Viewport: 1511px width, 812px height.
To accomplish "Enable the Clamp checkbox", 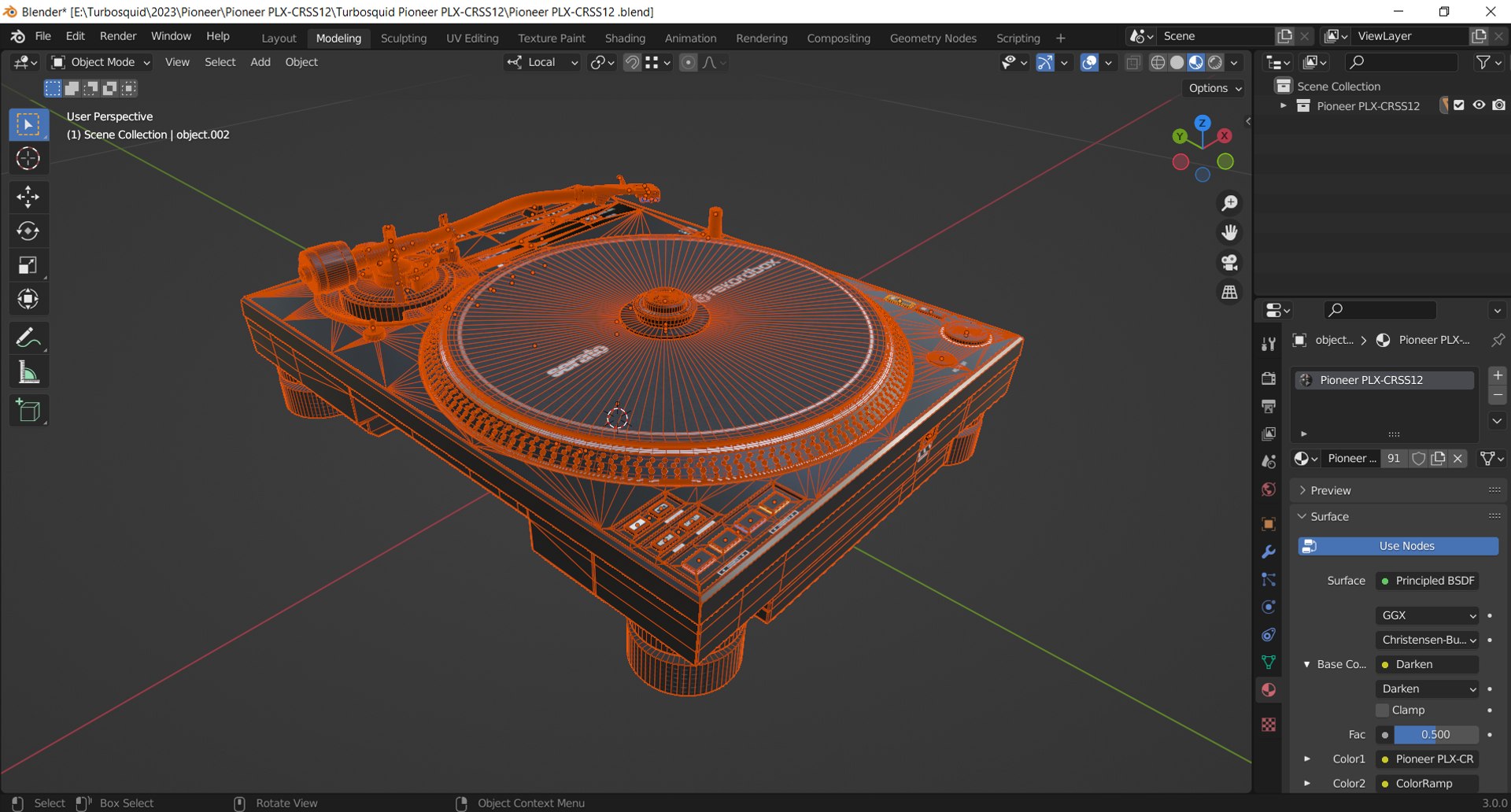I will 1383,710.
